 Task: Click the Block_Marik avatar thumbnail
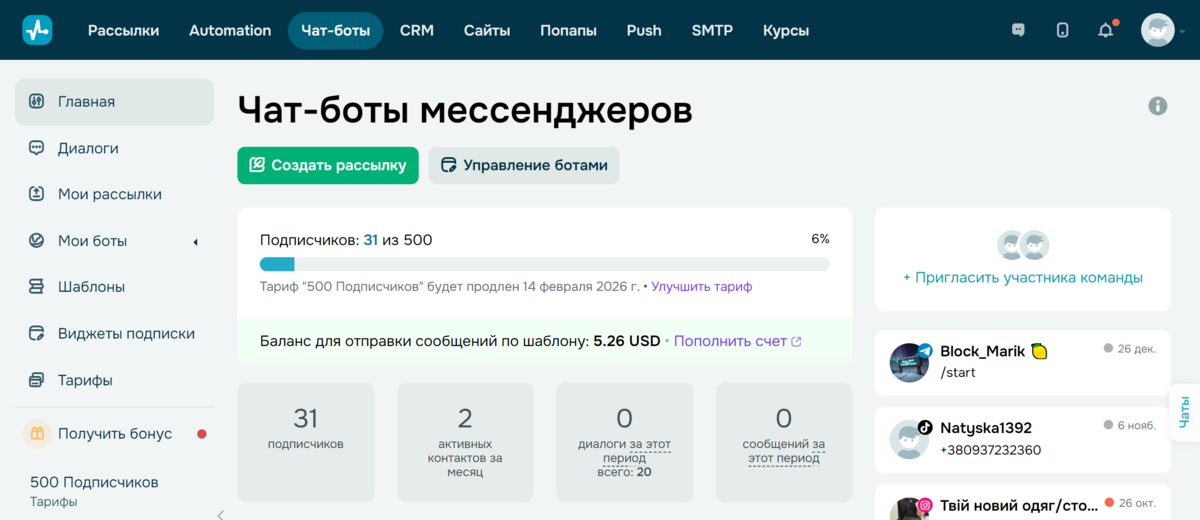coord(909,362)
